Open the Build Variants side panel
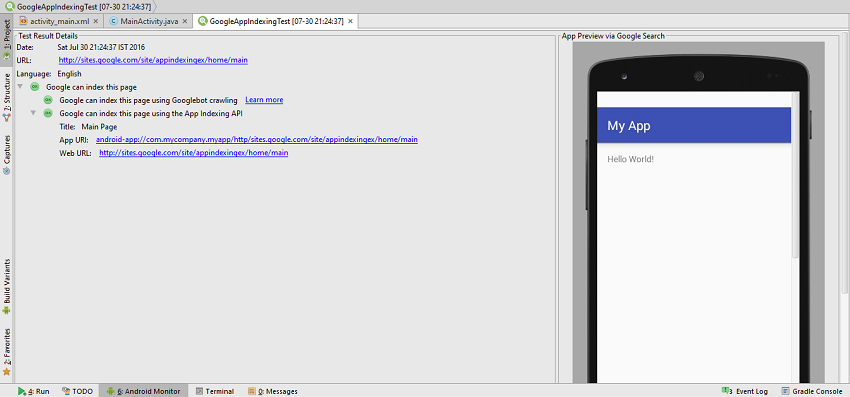 point(7,286)
